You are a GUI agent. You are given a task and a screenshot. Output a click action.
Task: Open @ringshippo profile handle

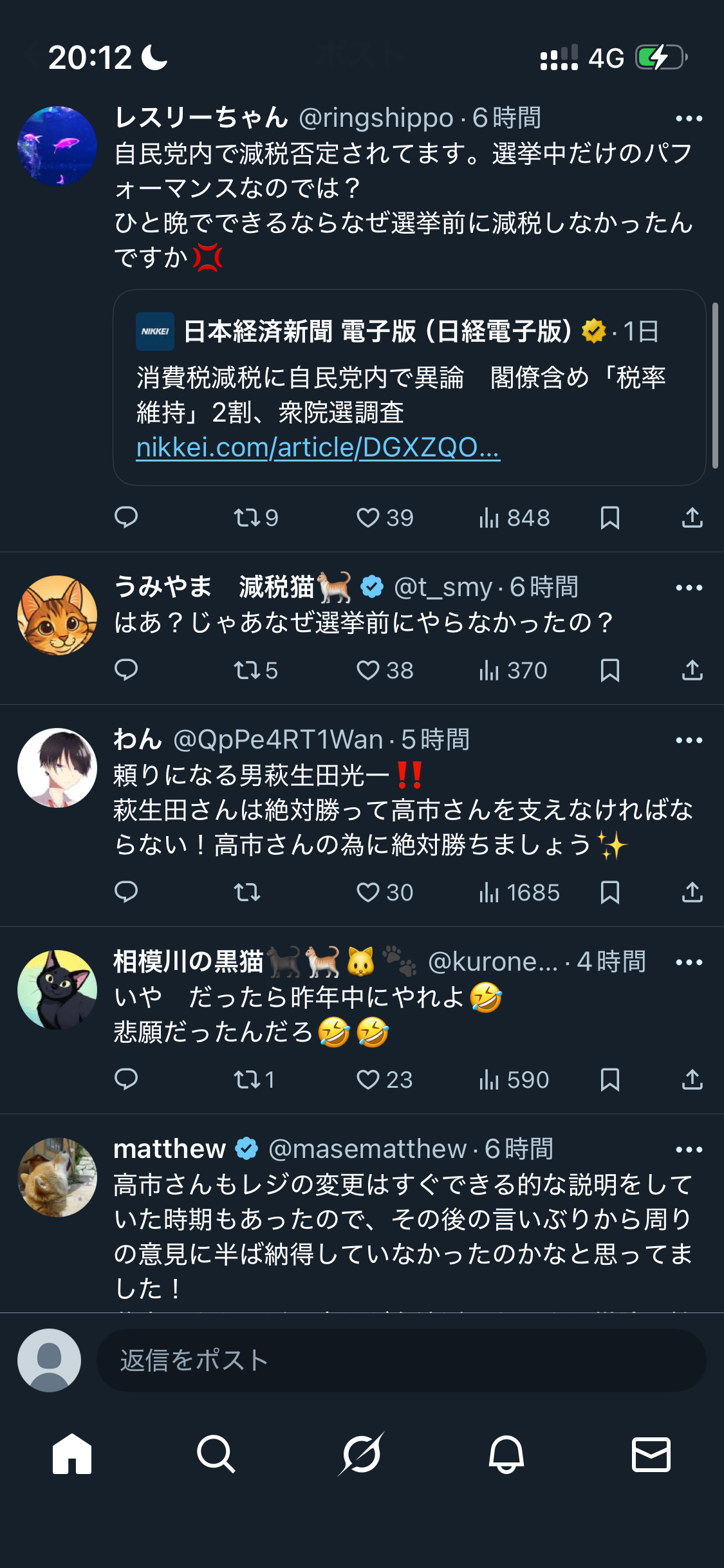point(376,118)
